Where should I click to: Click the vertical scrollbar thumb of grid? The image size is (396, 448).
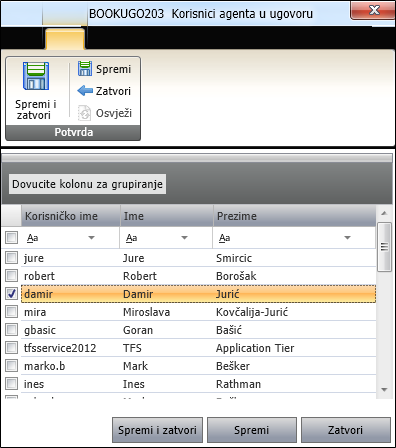pyautogui.click(x=384, y=247)
